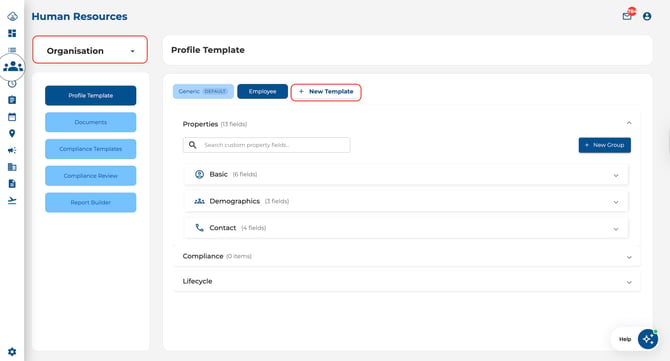
Task: Go to Documents section
Action: tap(91, 122)
